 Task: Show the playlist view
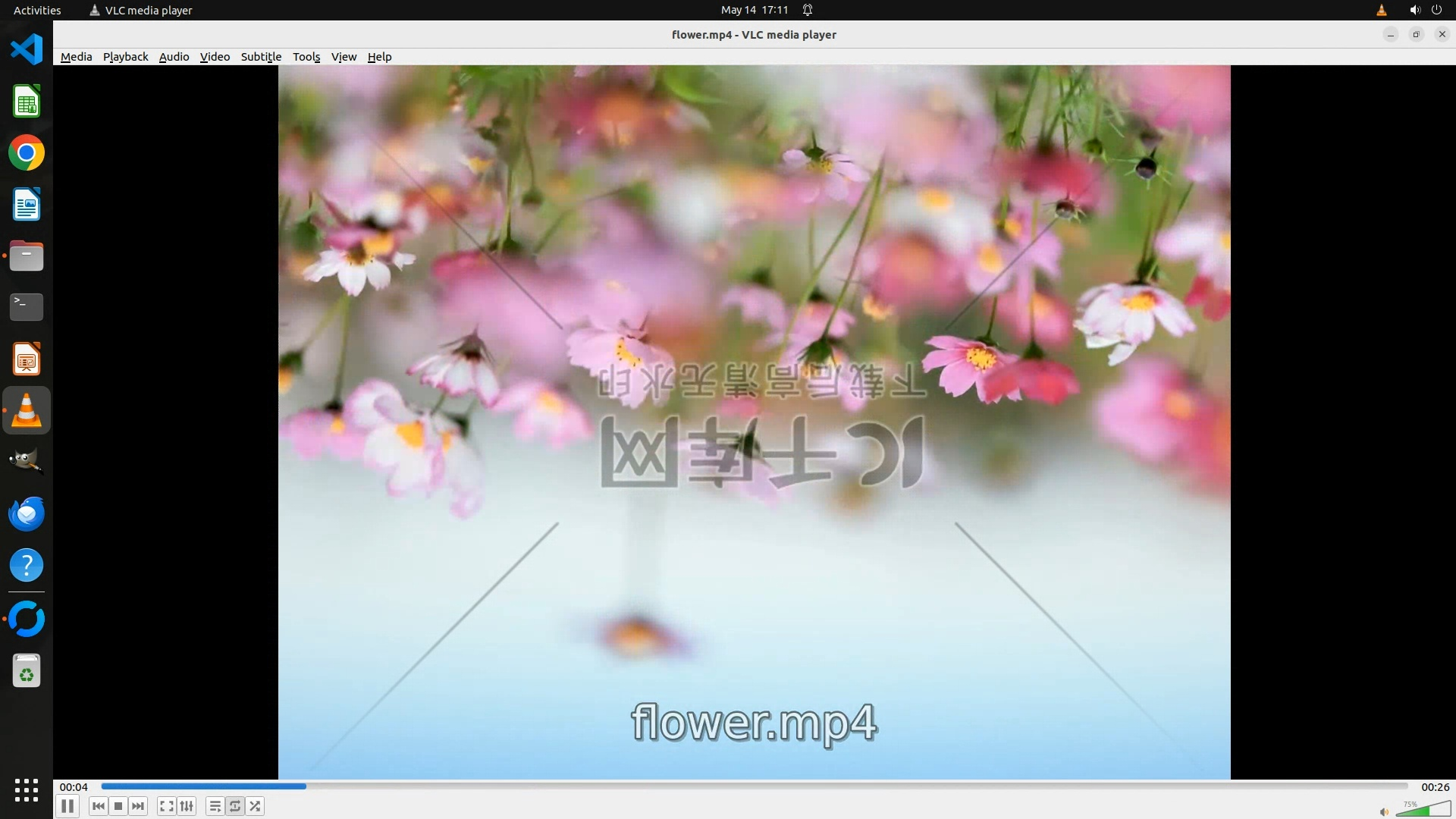pyautogui.click(x=215, y=806)
